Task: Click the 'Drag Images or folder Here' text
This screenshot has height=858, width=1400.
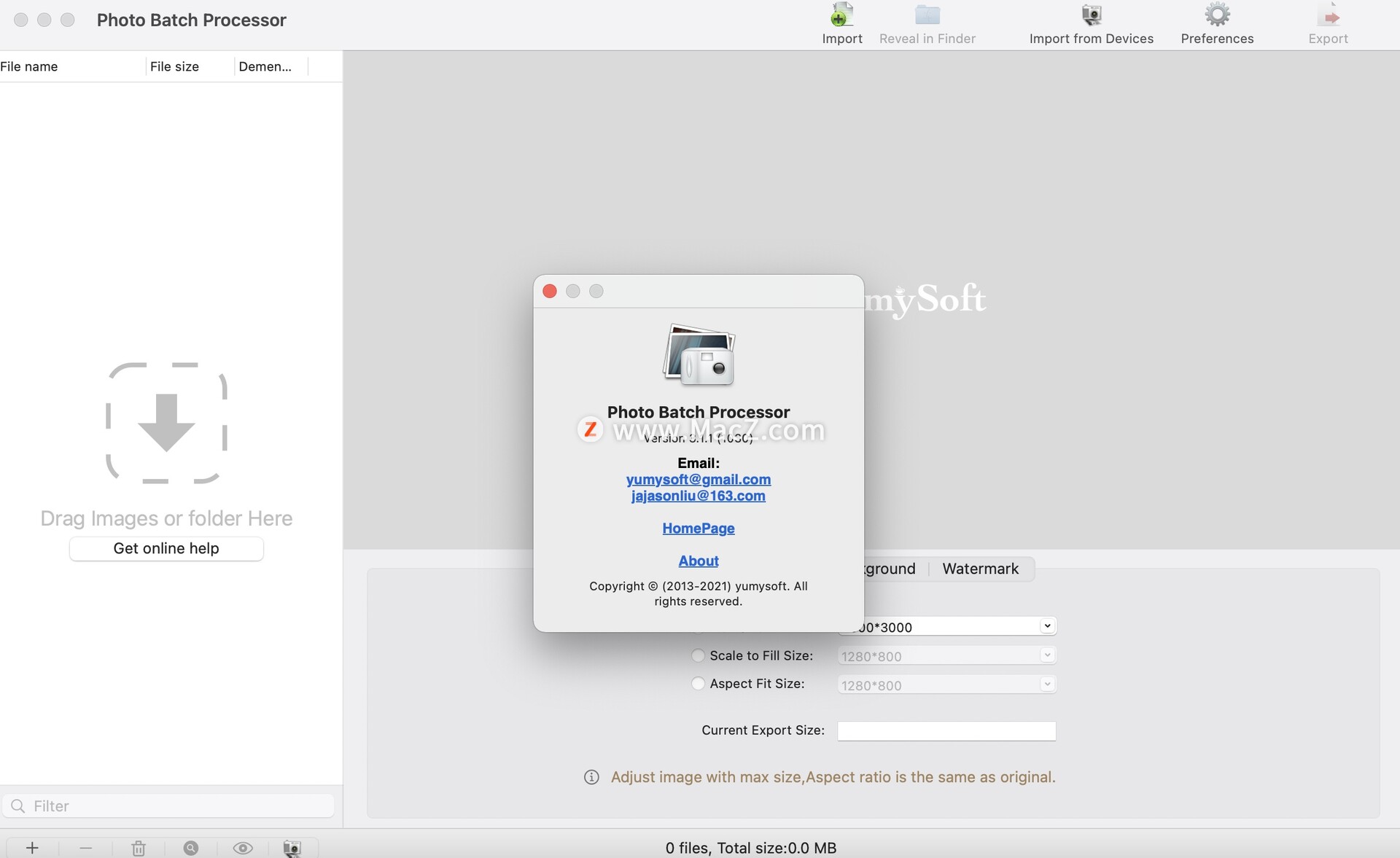Action: [x=166, y=518]
